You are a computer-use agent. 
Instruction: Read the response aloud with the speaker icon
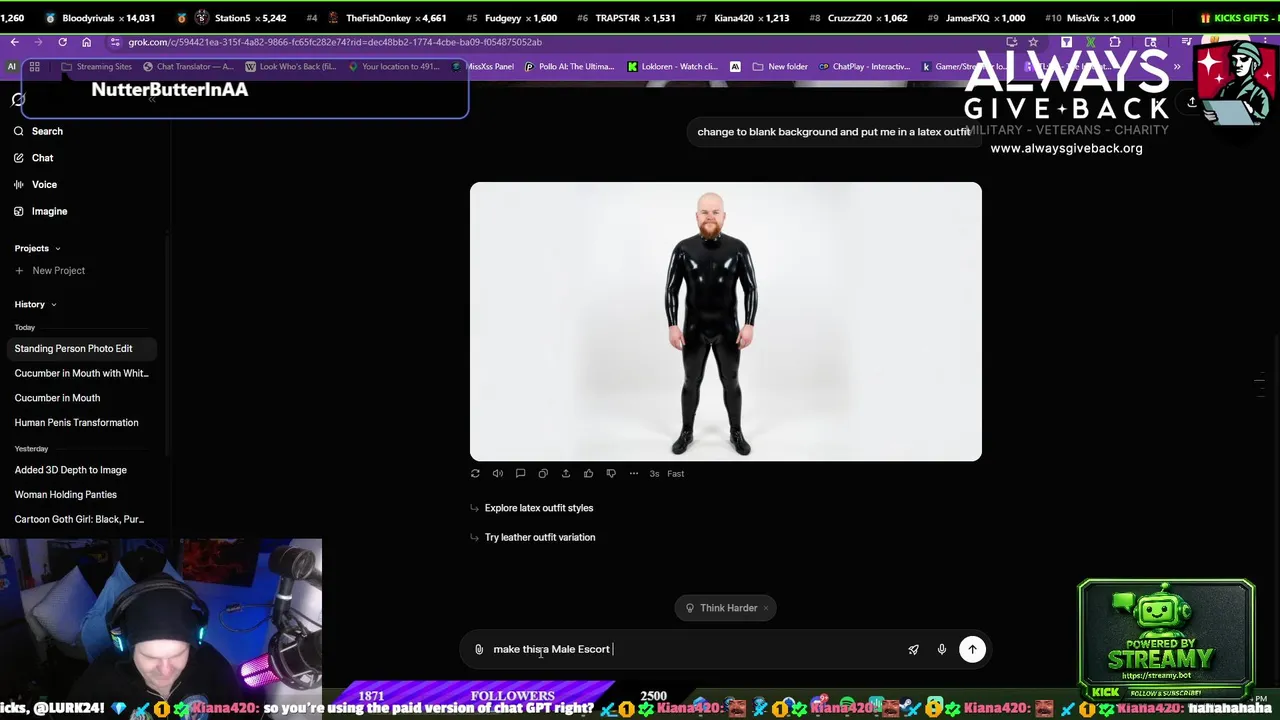(498, 474)
